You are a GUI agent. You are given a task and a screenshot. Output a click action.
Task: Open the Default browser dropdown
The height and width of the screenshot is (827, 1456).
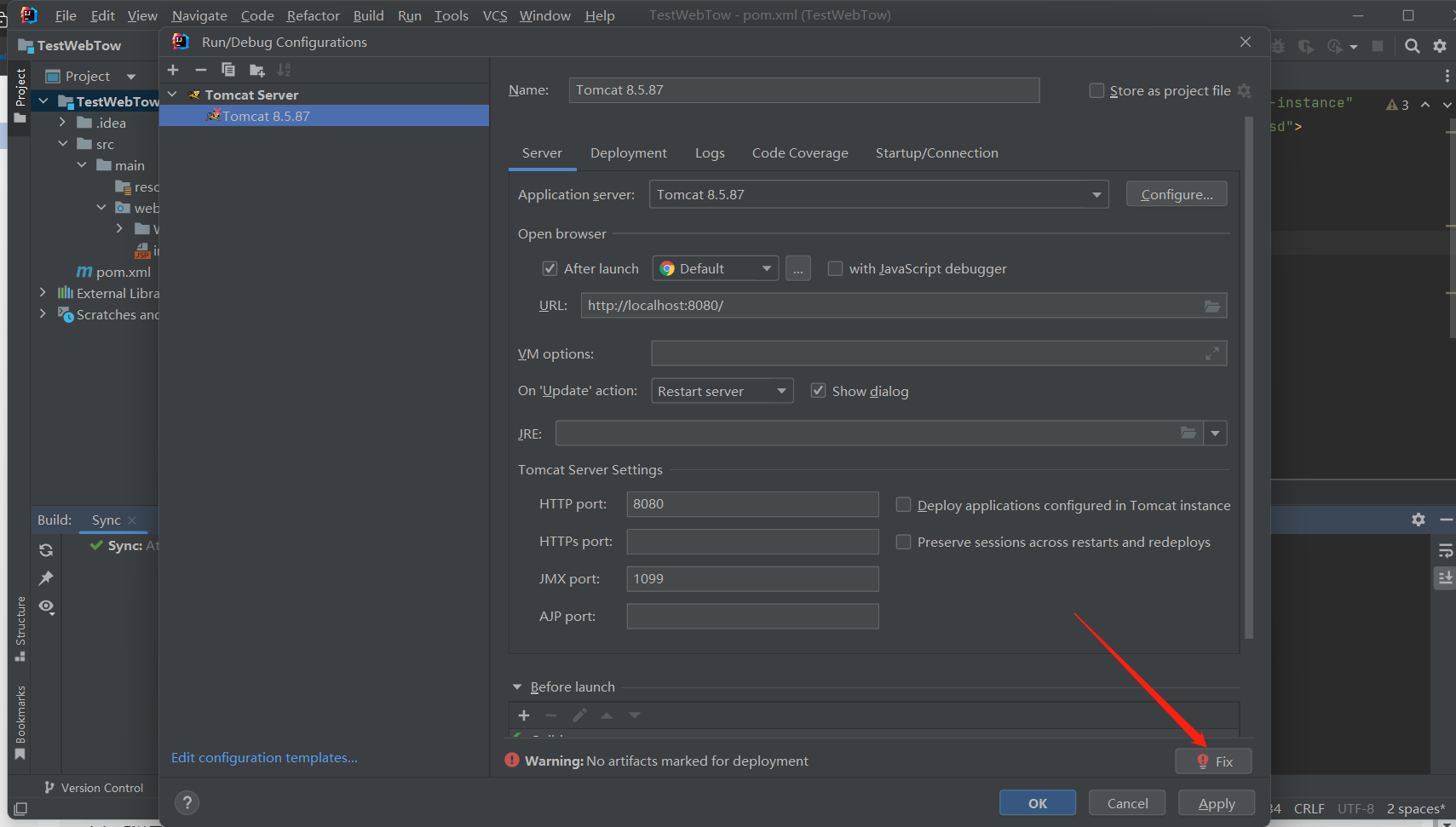(716, 269)
